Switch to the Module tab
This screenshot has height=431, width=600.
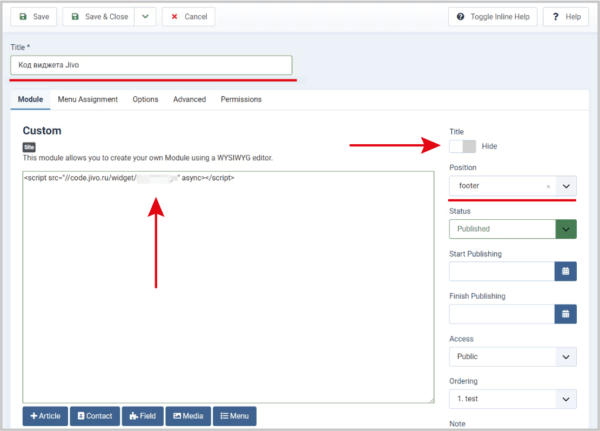(x=30, y=100)
